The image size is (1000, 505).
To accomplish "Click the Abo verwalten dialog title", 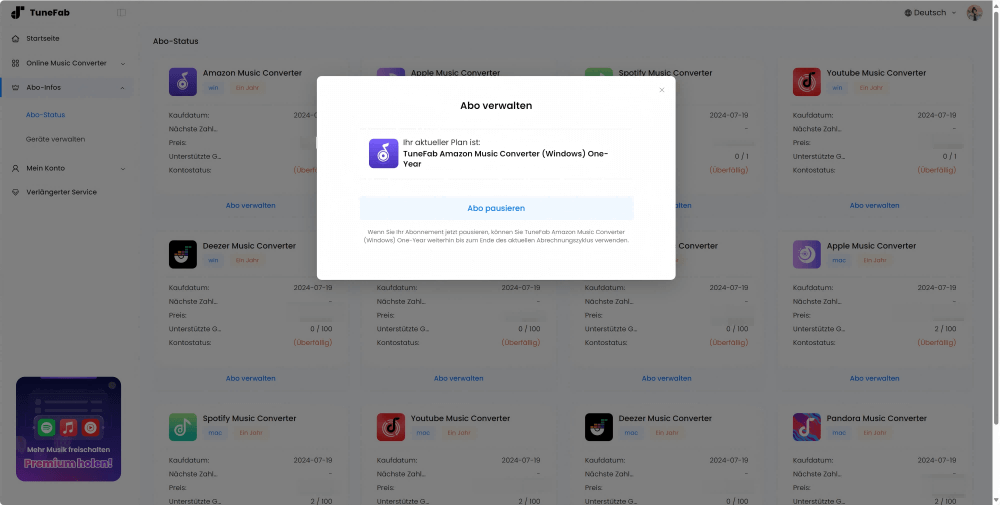I will coord(496,106).
